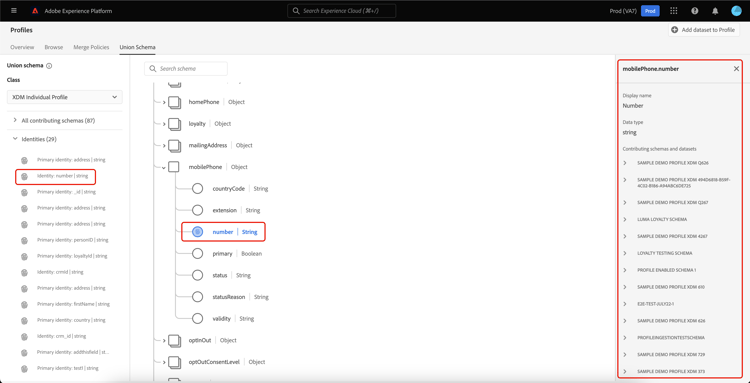Select the validity field circle node
750x383 pixels.
(198, 318)
